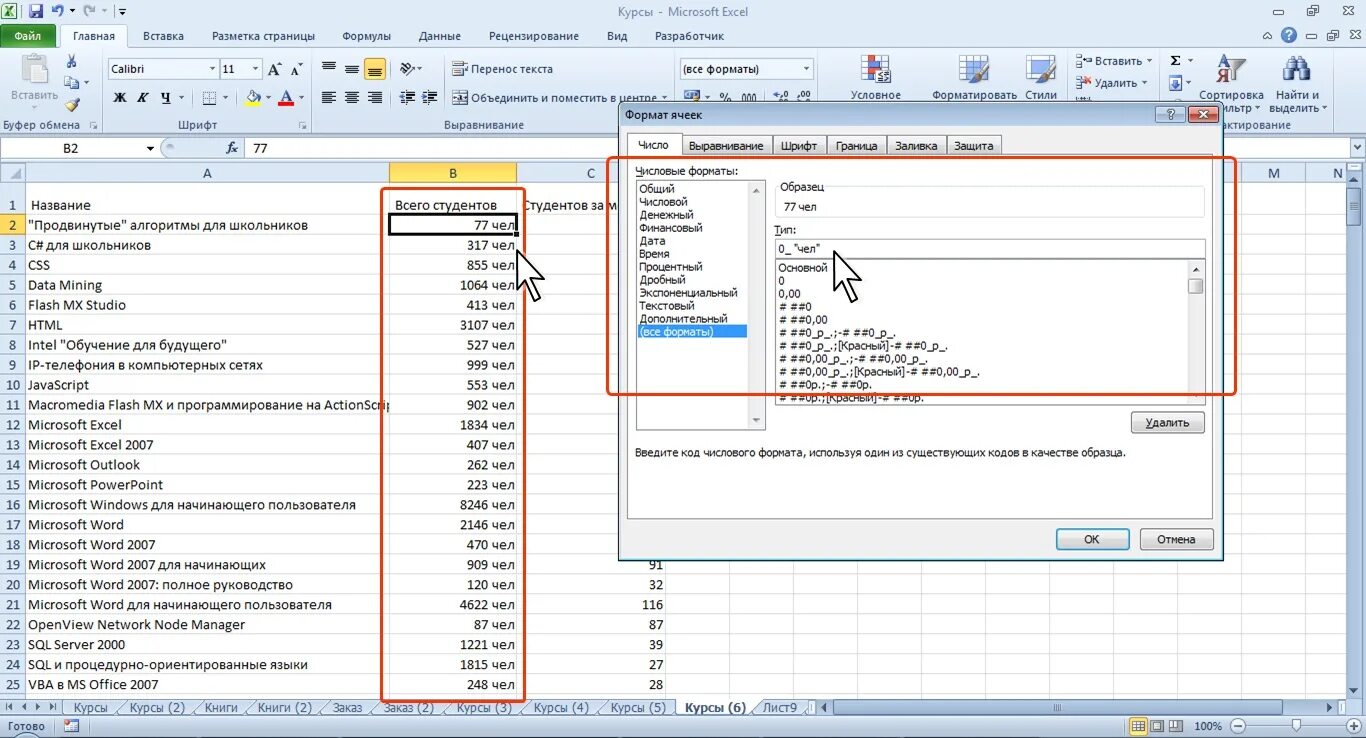Viewport: 1366px width, 738px height.
Task: Open the Выравнивание tab in Format Cells
Action: click(726, 145)
